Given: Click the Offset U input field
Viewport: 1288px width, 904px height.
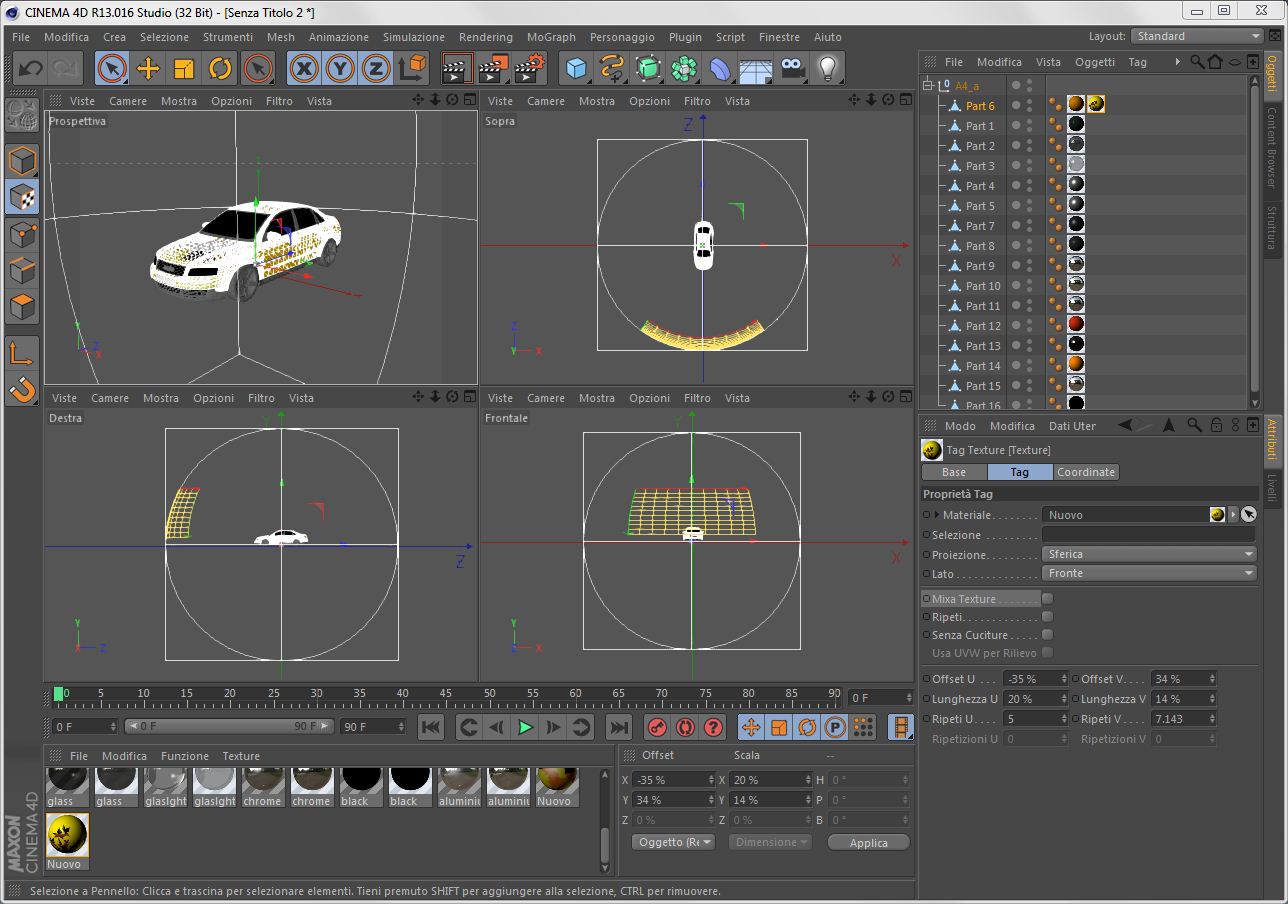Looking at the screenshot, I should click(1030, 679).
